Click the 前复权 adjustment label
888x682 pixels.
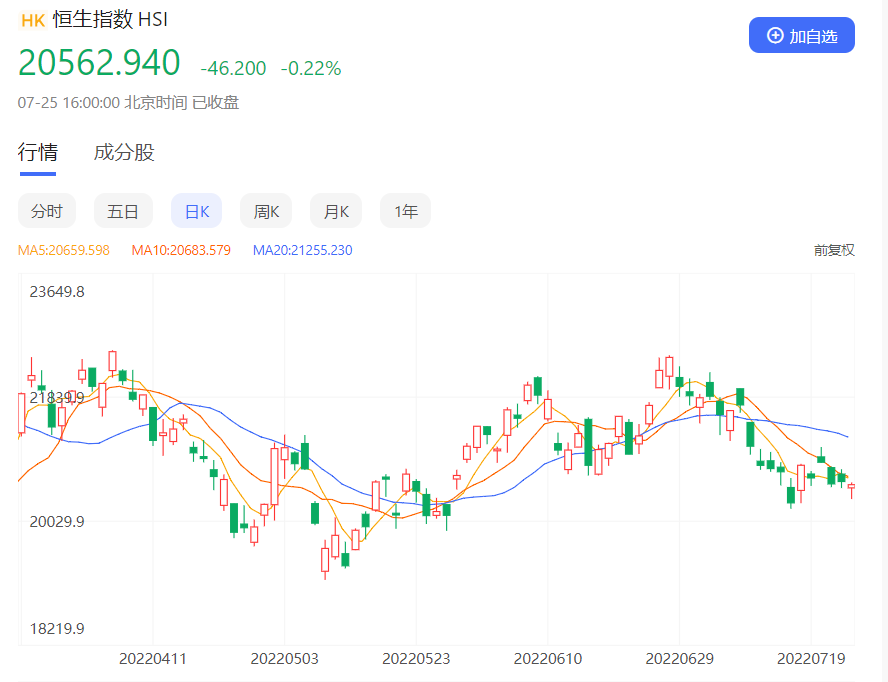(x=834, y=250)
